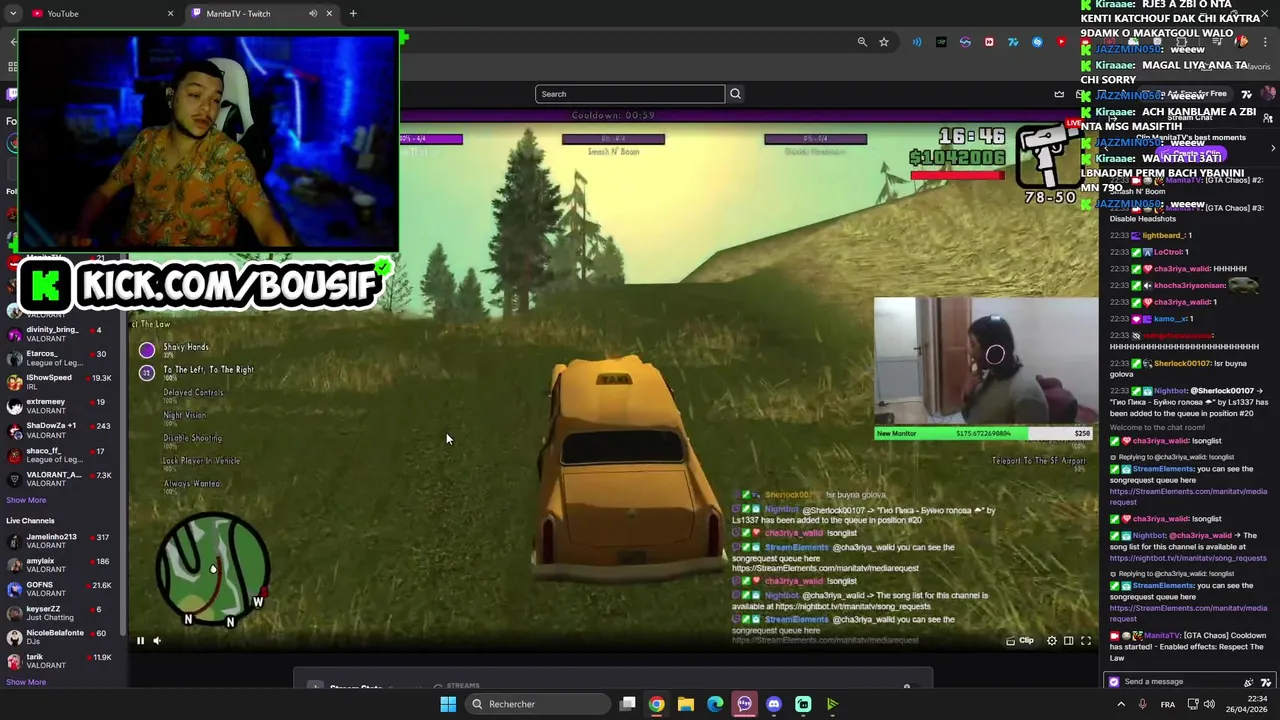Close the YouTube tab

pyautogui.click(x=170, y=13)
